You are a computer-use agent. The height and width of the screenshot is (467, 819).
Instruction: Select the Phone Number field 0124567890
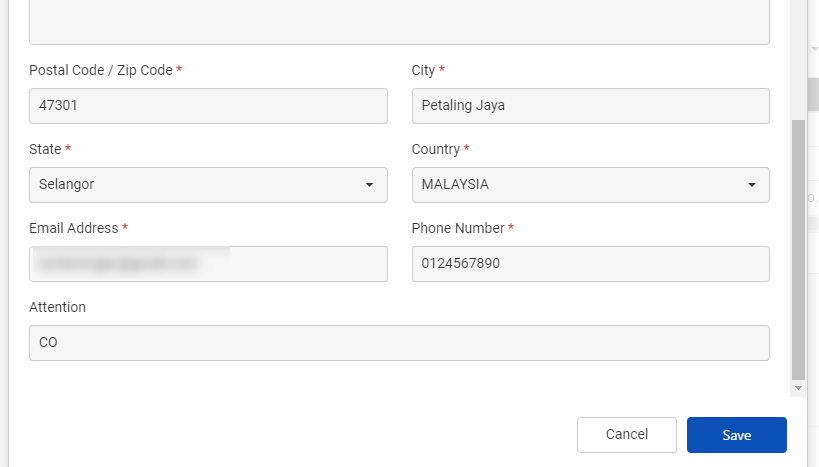click(591, 264)
